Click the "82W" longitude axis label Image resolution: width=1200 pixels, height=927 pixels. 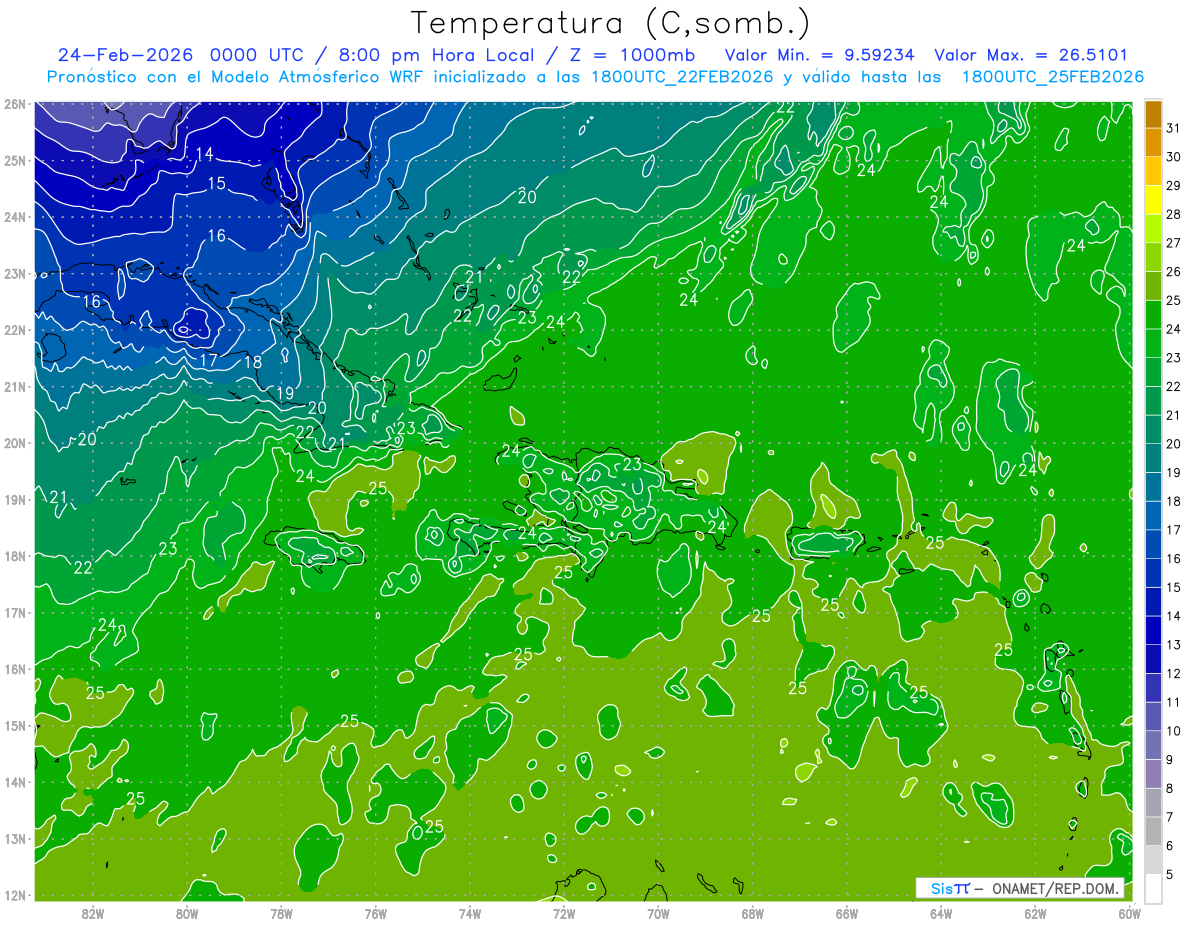(x=93, y=912)
